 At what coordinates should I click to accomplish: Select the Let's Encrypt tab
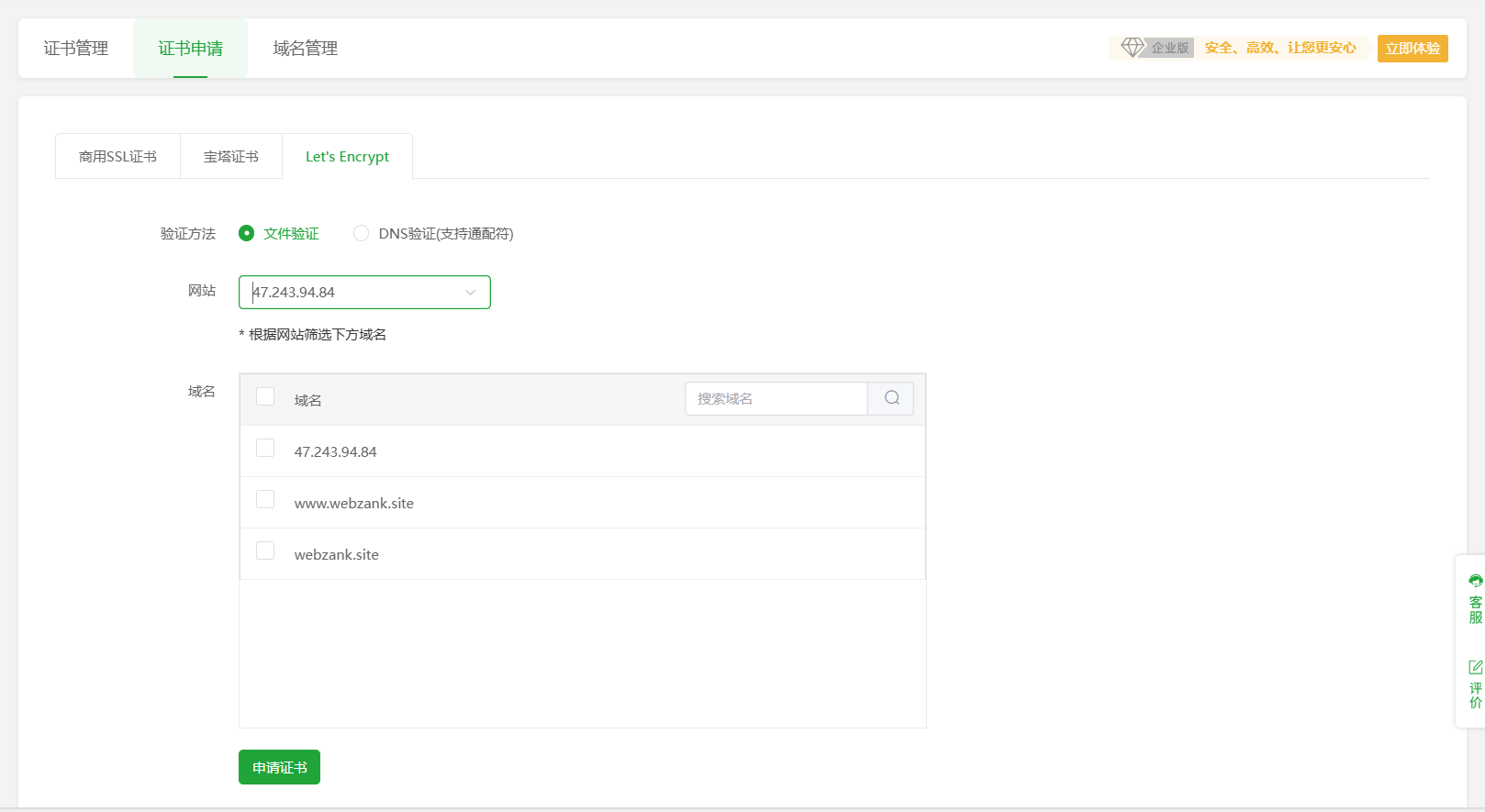347,157
